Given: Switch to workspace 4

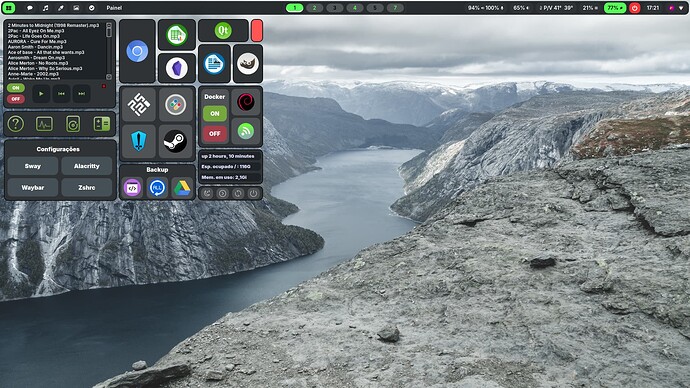Looking at the screenshot, I should [x=355, y=8].
